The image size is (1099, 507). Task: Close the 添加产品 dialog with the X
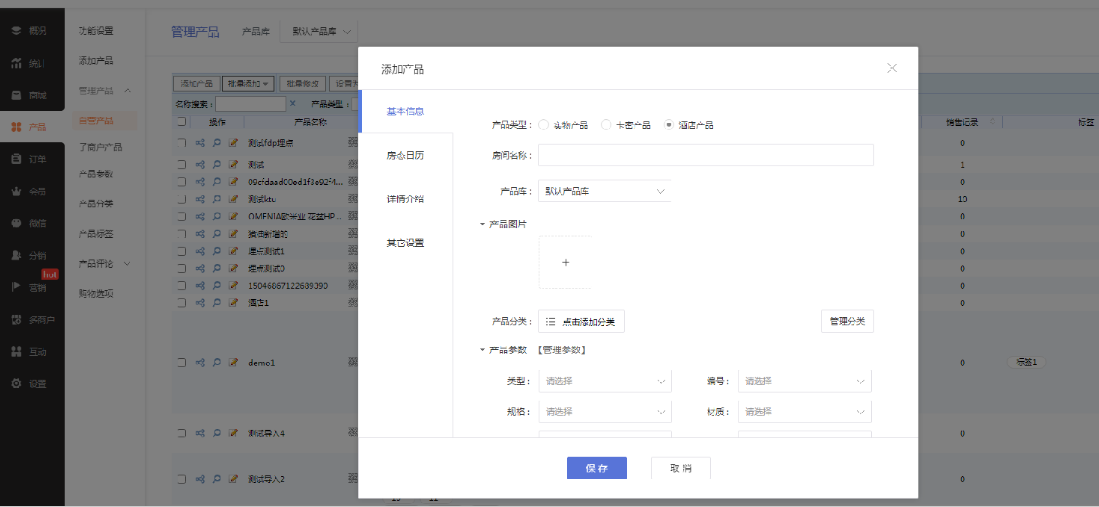click(x=892, y=68)
